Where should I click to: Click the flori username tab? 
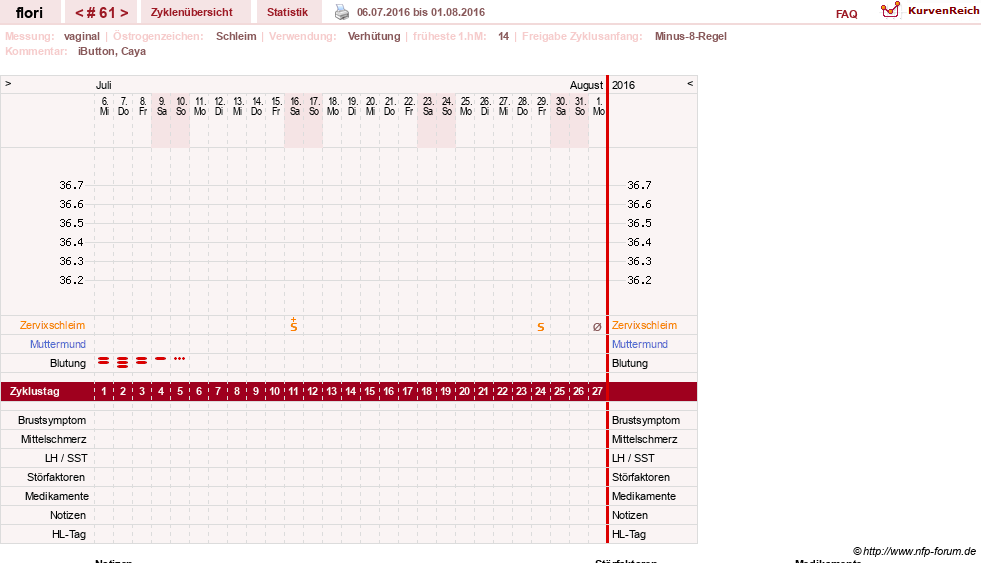pyautogui.click(x=29, y=13)
